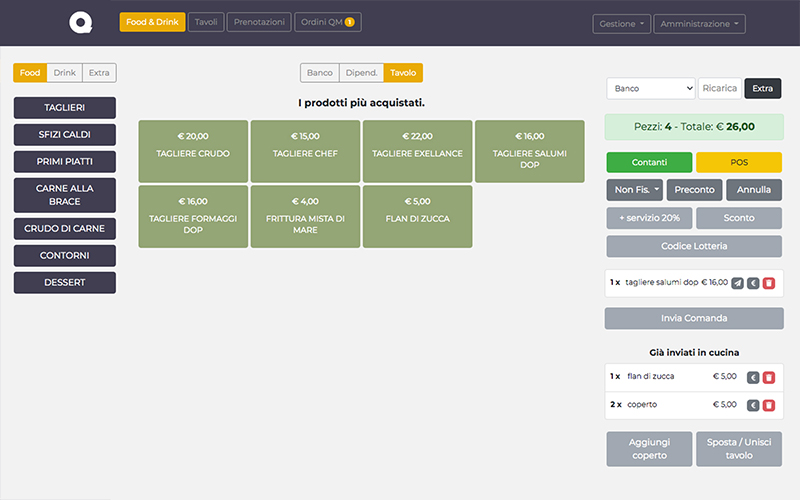Image resolution: width=800 pixels, height=500 pixels.
Task: Delete coperto row with trash icon
Action: click(769, 405)
